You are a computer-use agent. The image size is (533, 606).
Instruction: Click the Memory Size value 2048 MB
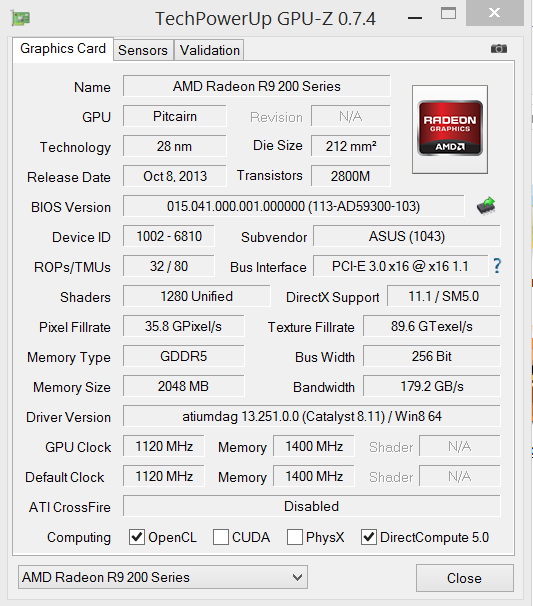184,386
